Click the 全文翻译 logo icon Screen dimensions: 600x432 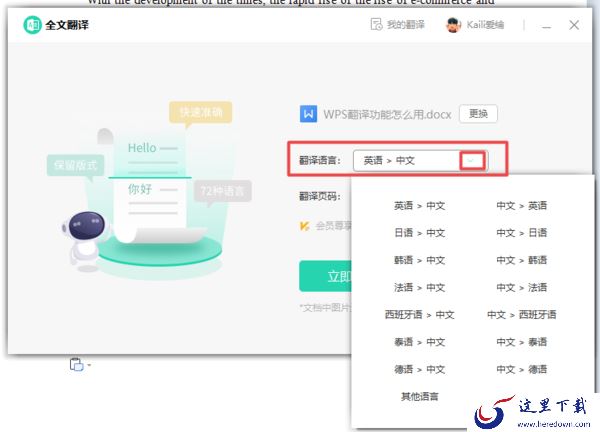point(33,25)
